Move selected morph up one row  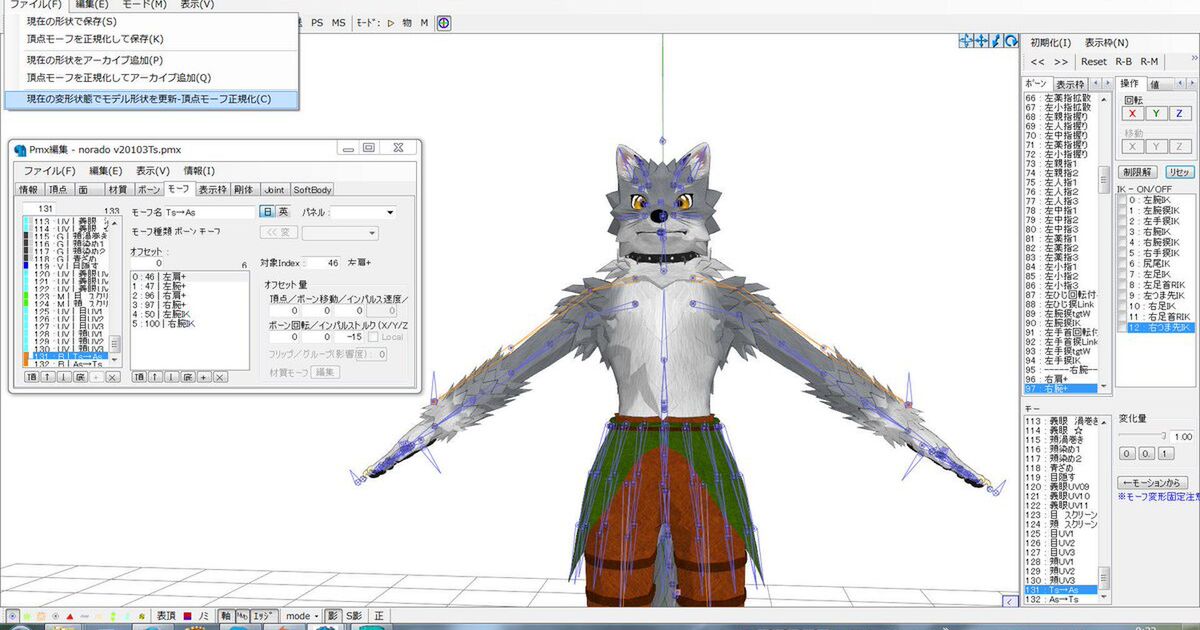pyautogui.click(x=47, y=377)
